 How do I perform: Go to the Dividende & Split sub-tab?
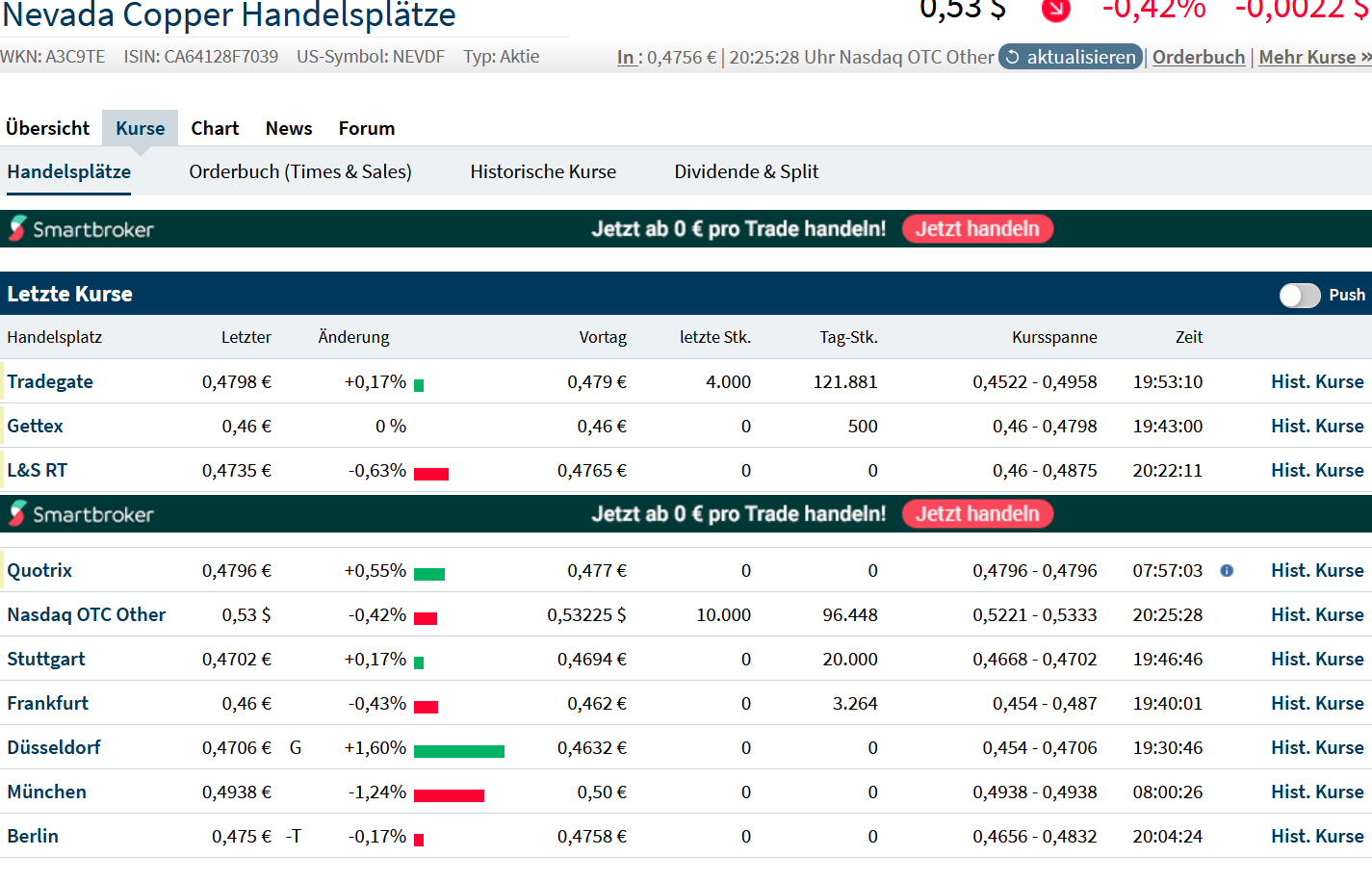[746, 171]
